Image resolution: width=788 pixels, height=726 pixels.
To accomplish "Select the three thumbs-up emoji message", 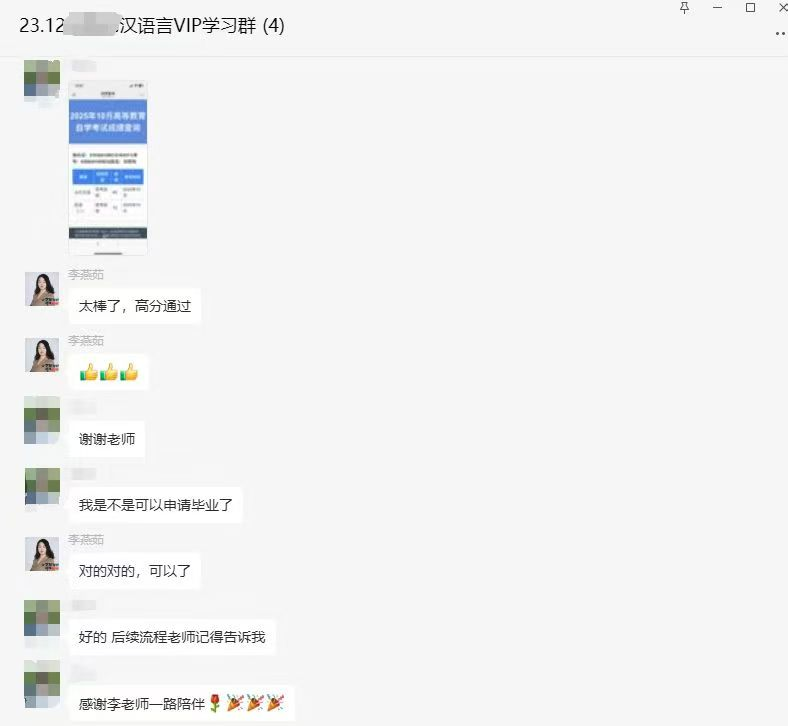I will [109, 372].
